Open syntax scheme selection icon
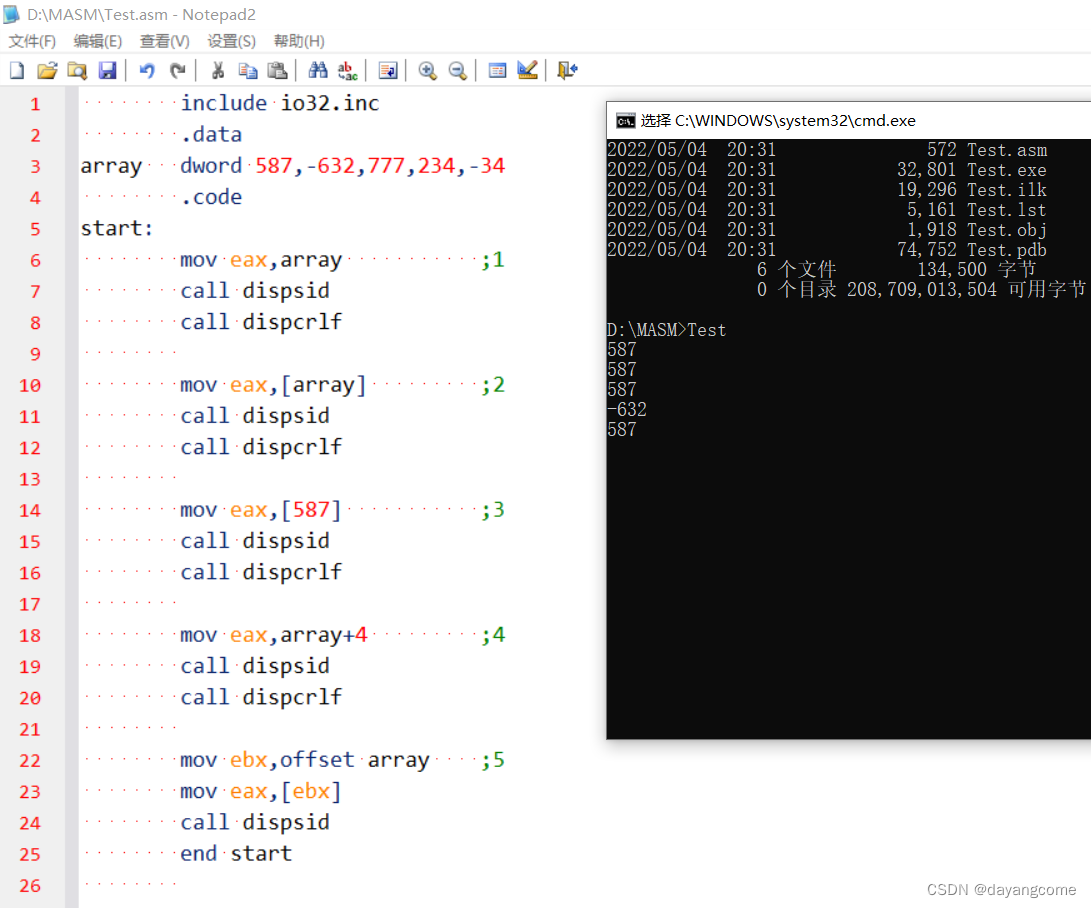 coord(497,70)
